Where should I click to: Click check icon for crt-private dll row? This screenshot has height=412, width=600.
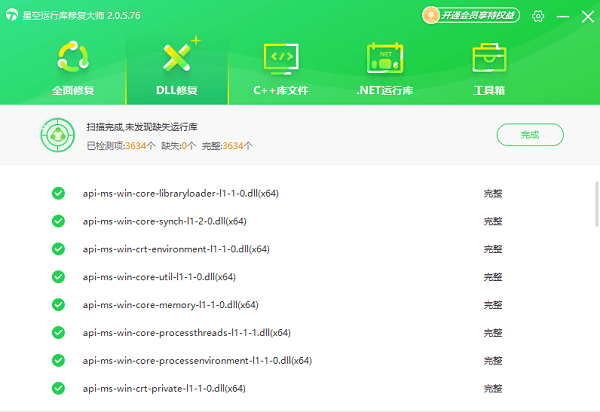pyautogui.click(x=58, y=388)
